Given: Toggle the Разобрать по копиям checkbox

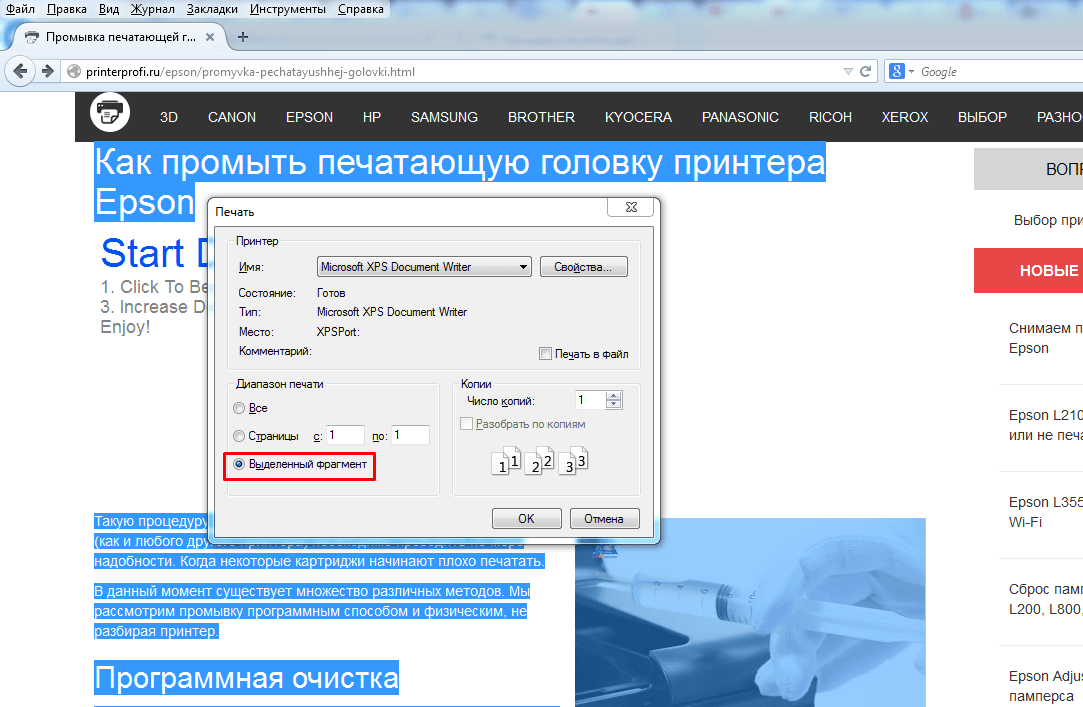Looking at the screenshot, I should point(466,424).
